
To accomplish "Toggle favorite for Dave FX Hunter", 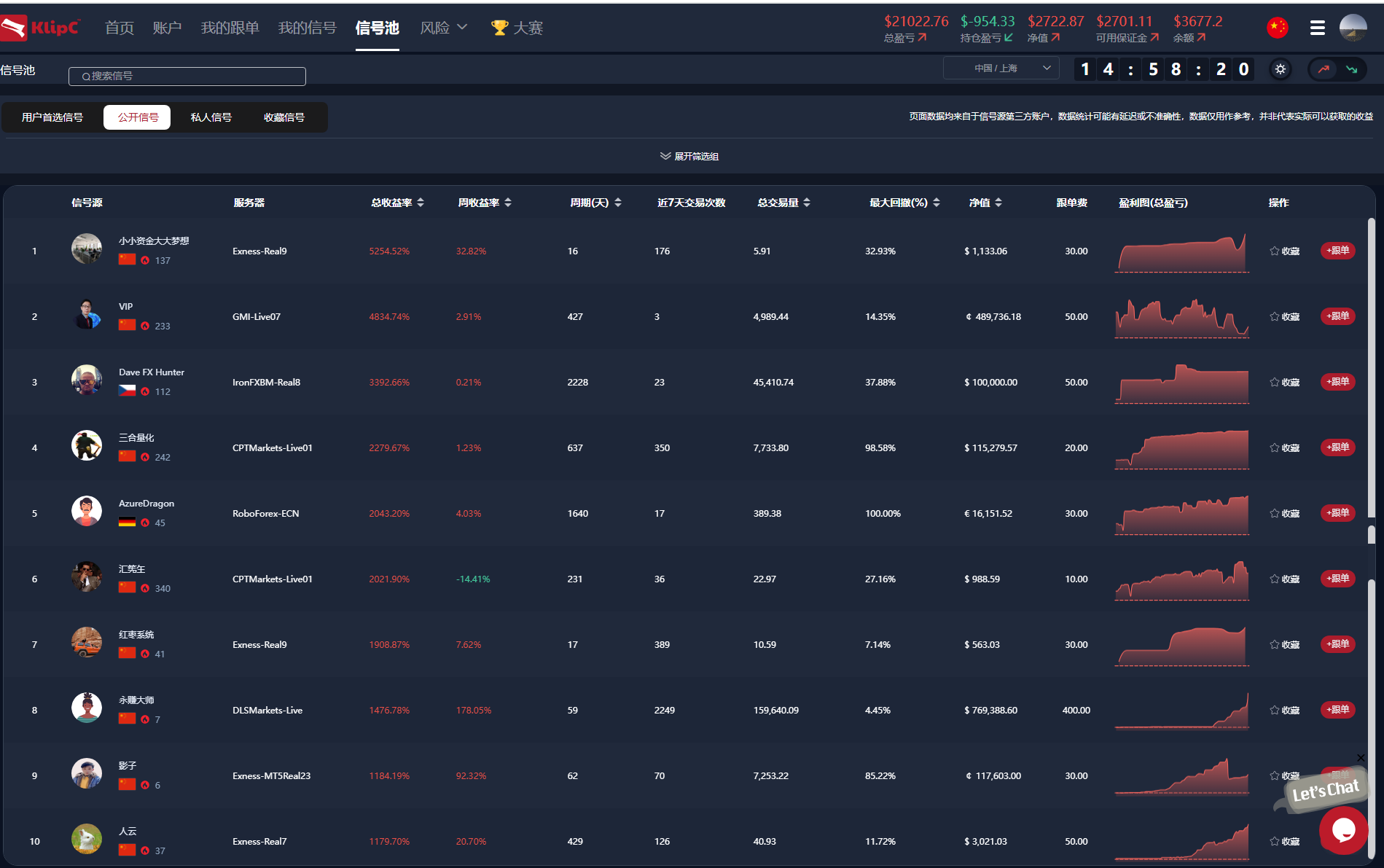I will [1284, 382].
